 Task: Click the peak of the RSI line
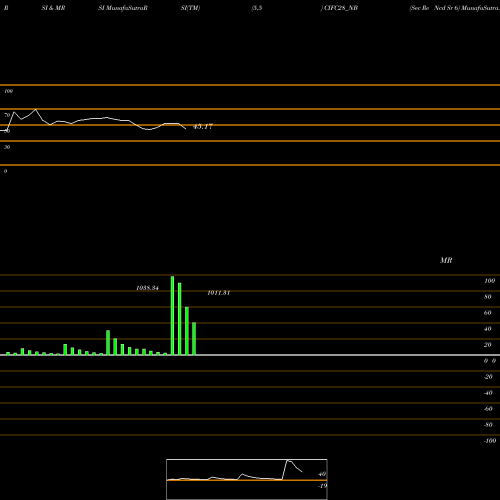pos(36,109)
